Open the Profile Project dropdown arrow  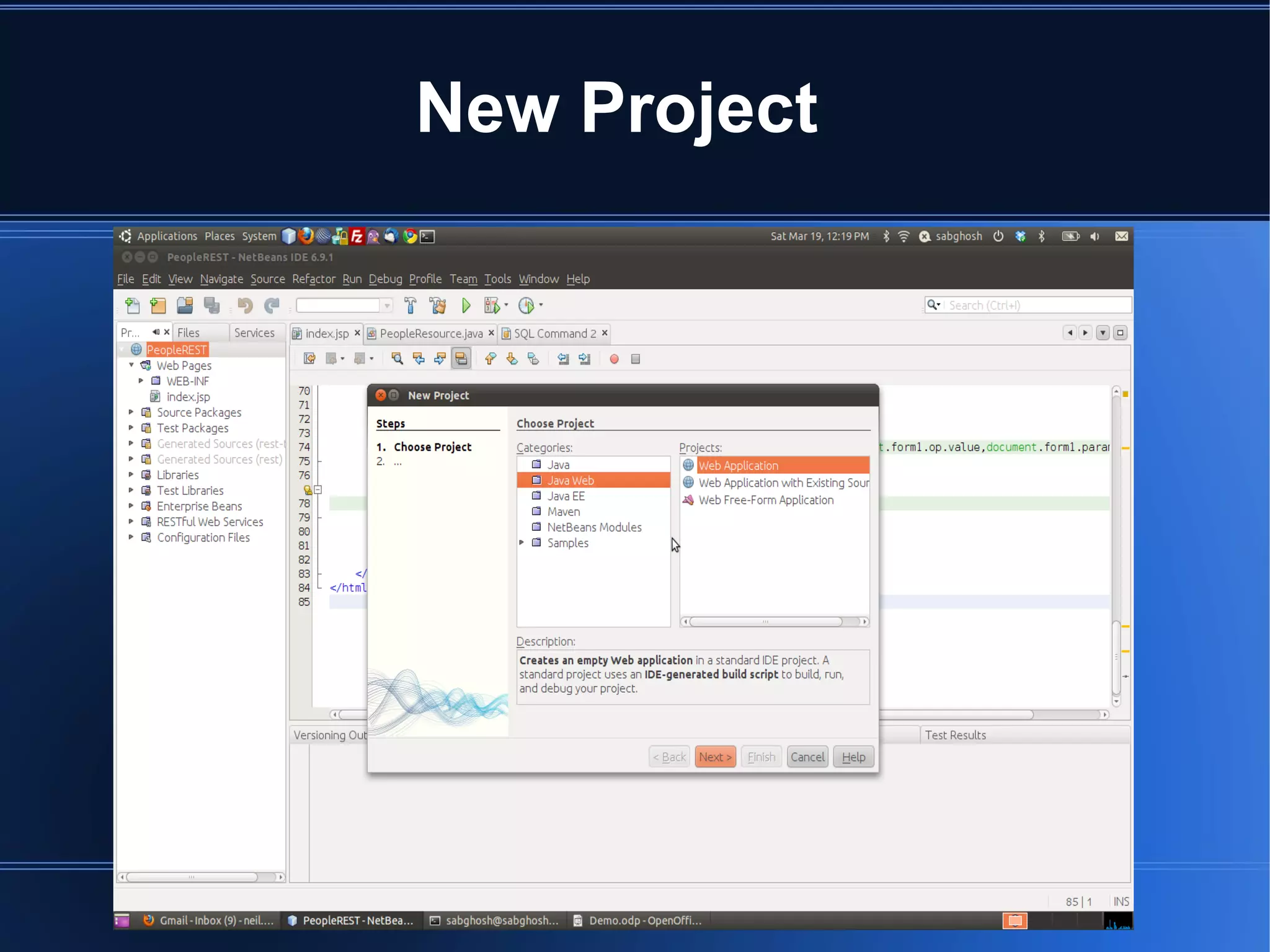click(x=541, y=305)
